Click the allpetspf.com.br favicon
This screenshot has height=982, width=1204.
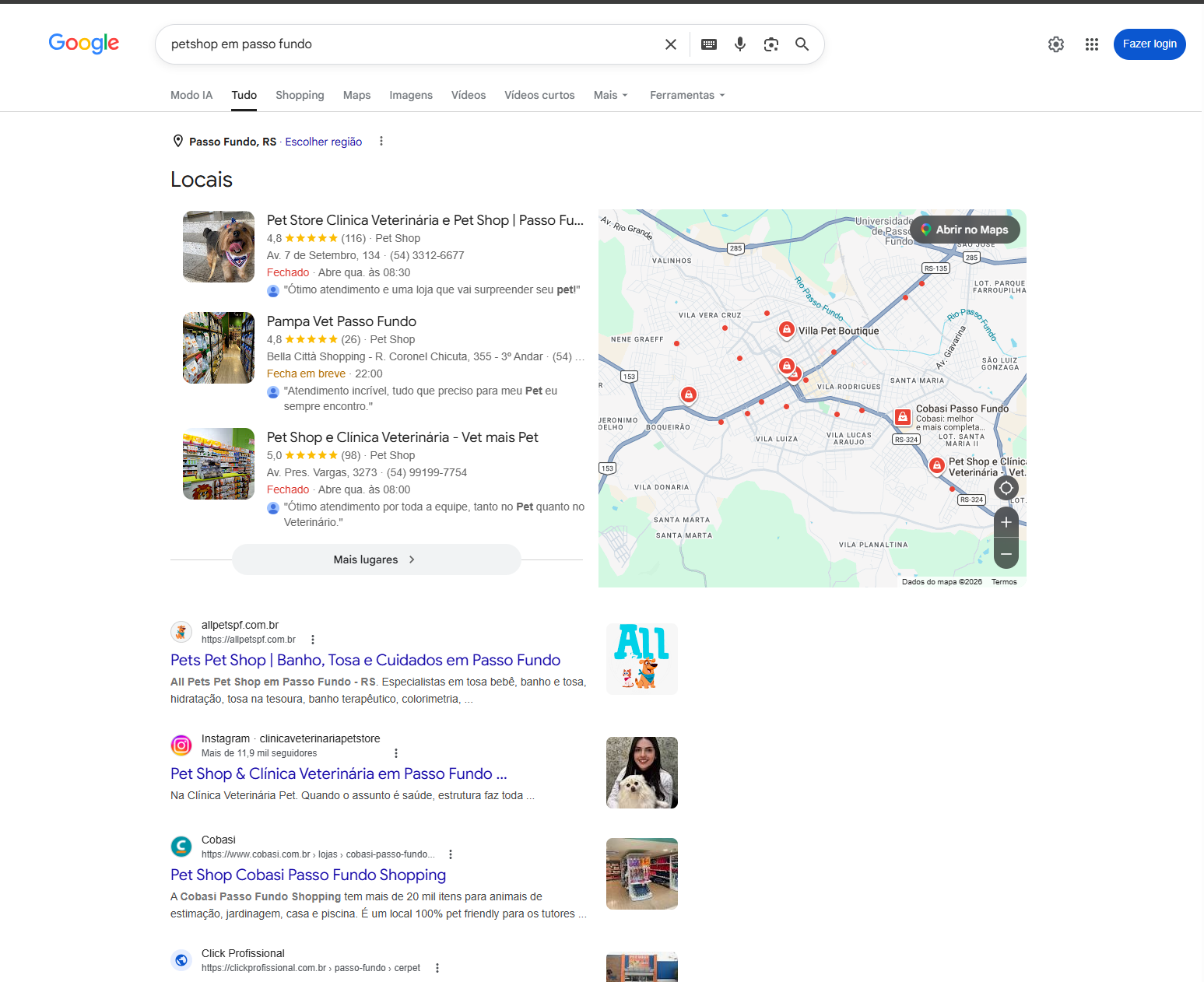[x=181, y=632]
